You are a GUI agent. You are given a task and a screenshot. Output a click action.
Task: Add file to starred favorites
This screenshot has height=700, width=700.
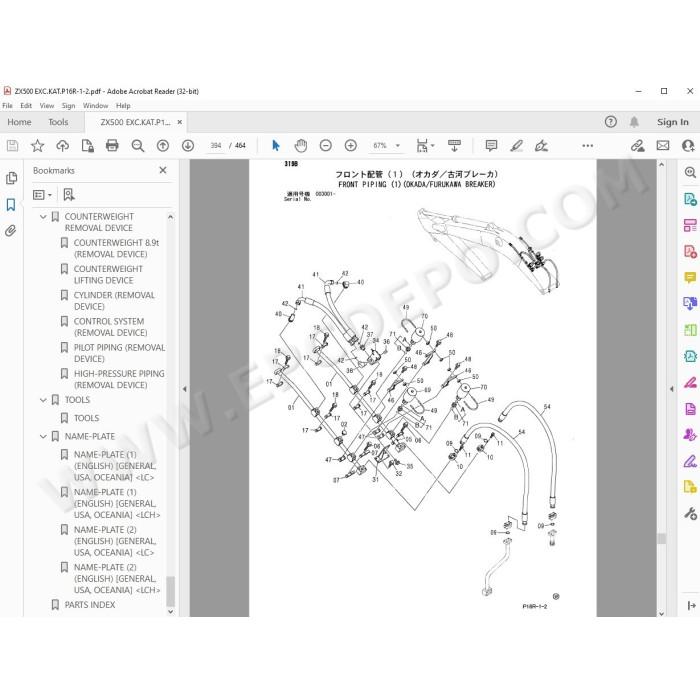click(38, 145)
